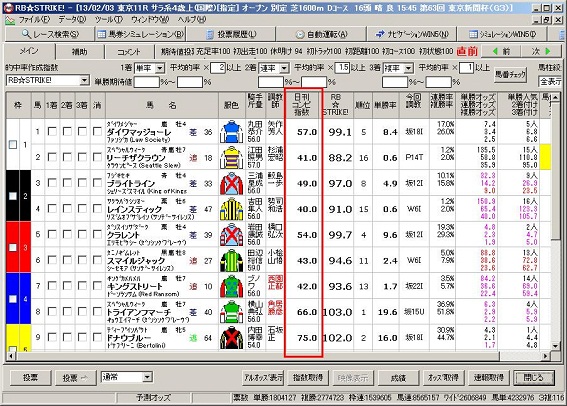The image size is (567, 406).
Task: Click jockey silk icon for スマイルジャック
Action: click(x=231, y=260)
